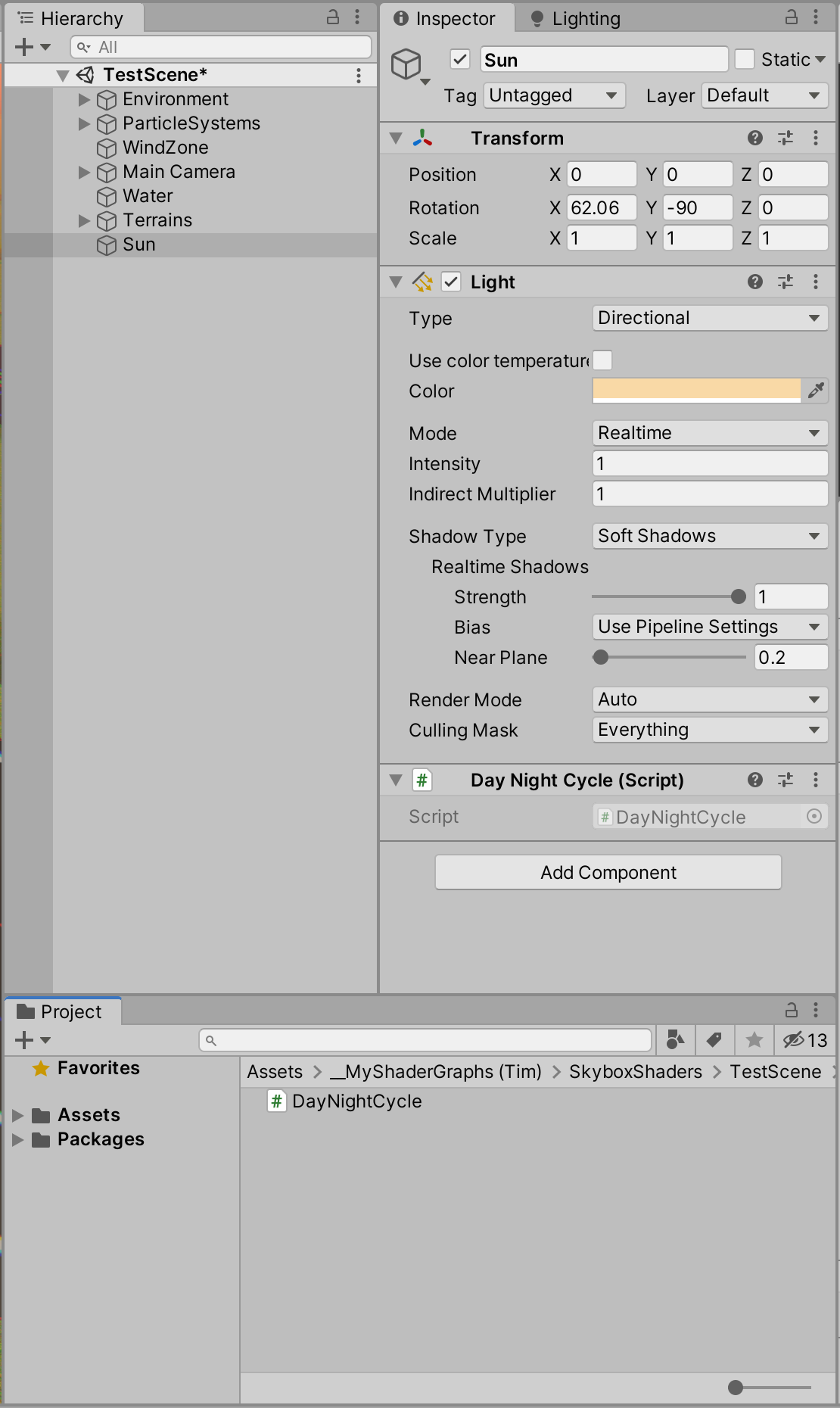Navigate to SkyboxShaders in breadcrumb path
Image resolution: width=840 pixels, height=1408 pixels.
point(635,1072)
